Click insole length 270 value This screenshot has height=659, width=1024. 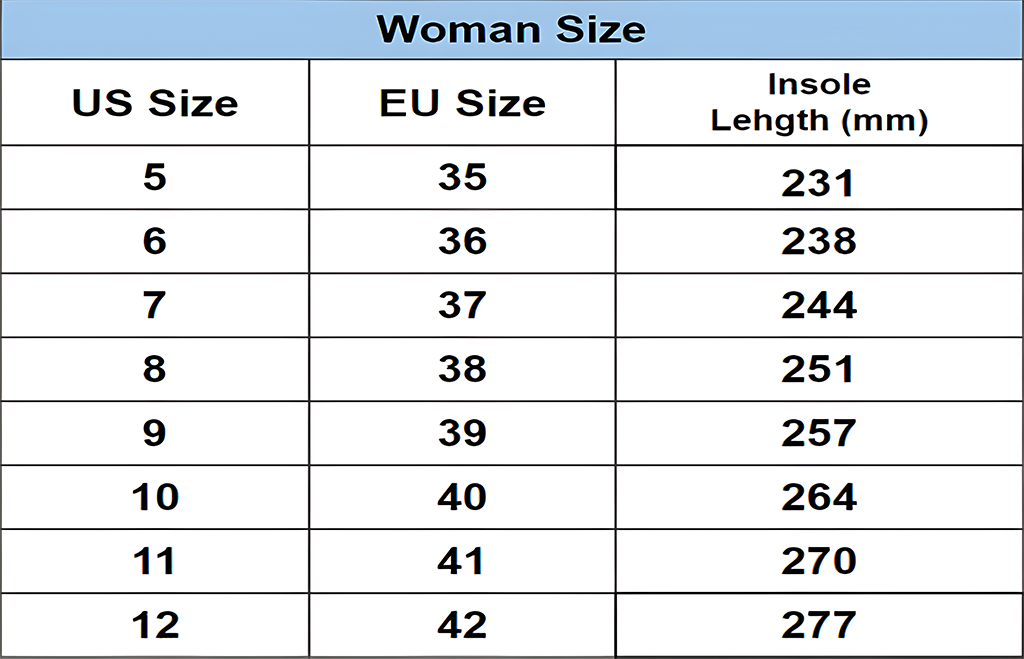point(819,561)
